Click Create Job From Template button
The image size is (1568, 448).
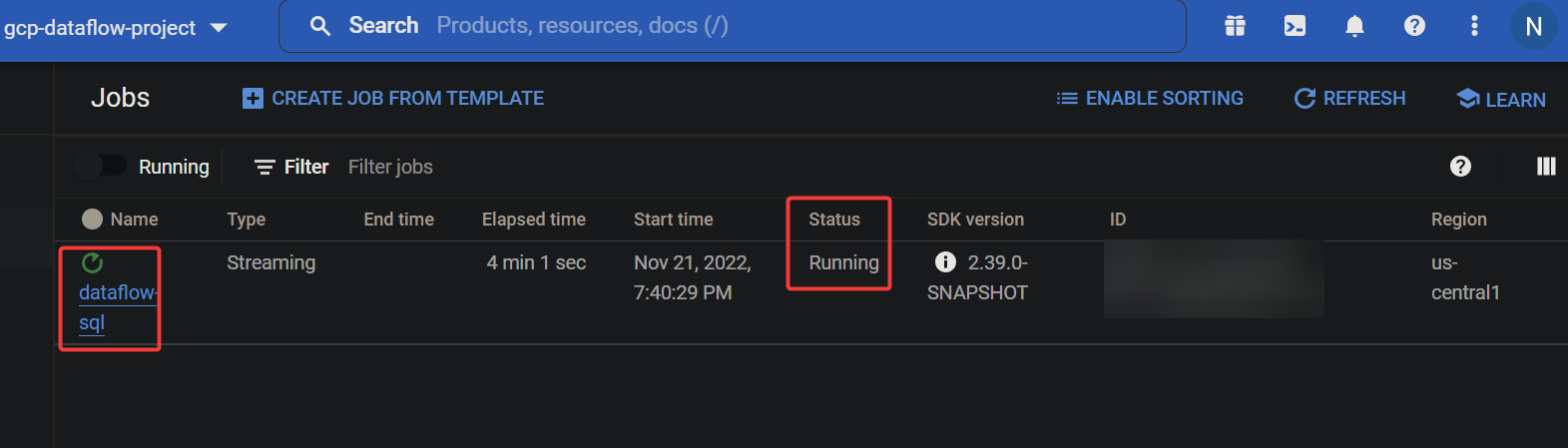(x=393, y=98)
